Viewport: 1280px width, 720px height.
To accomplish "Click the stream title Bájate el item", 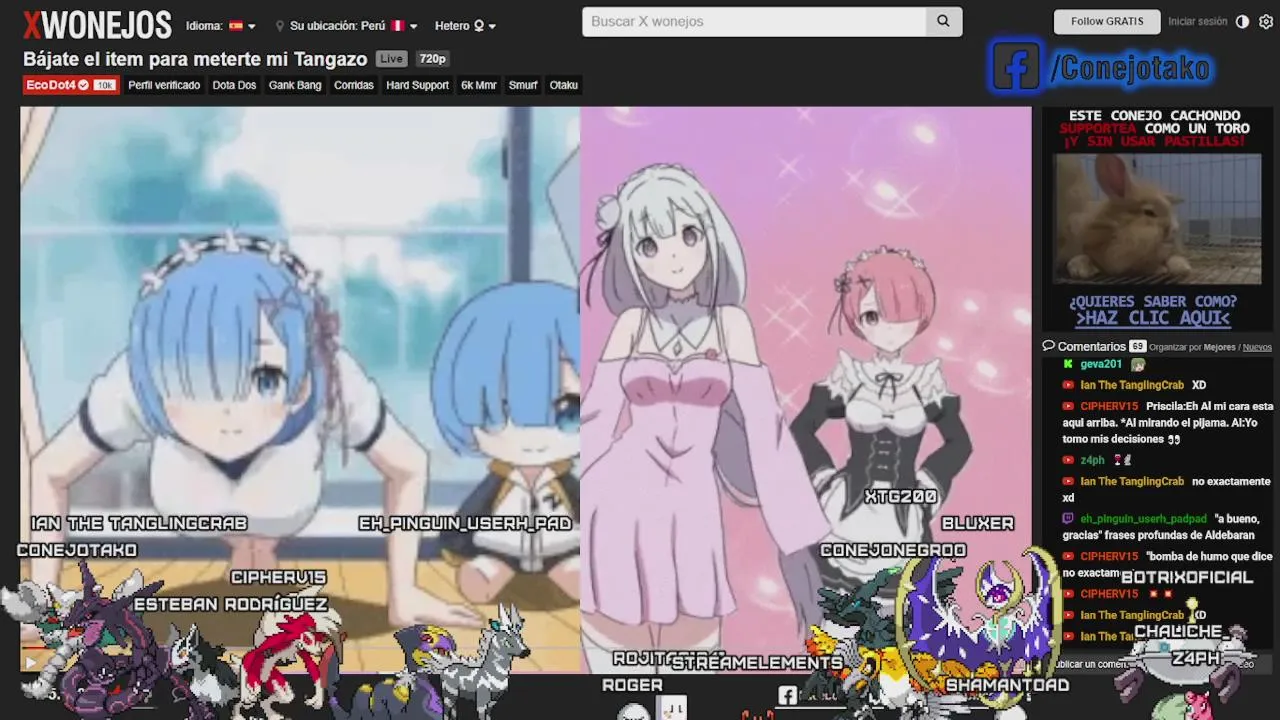I will (x=195, y=59).
